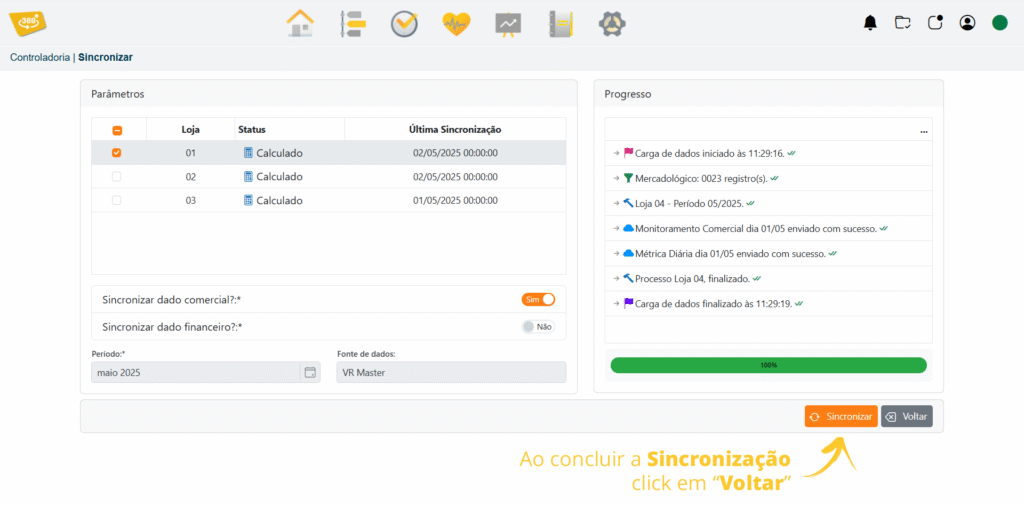The image size is (1024, 505).
Task: Click the Parâmetros panel title
Action: point(118,94)
